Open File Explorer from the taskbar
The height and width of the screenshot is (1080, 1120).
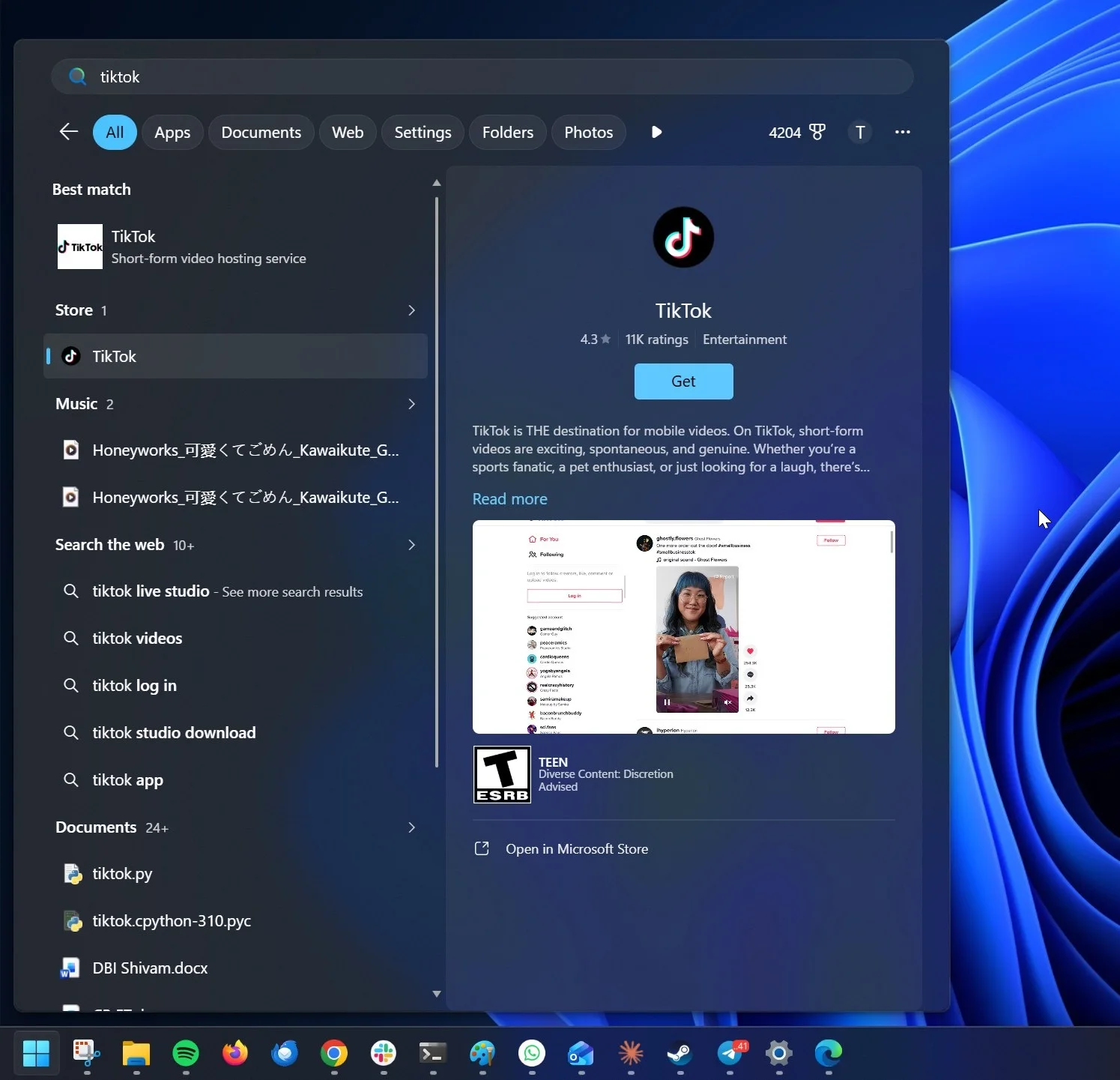136,1053
